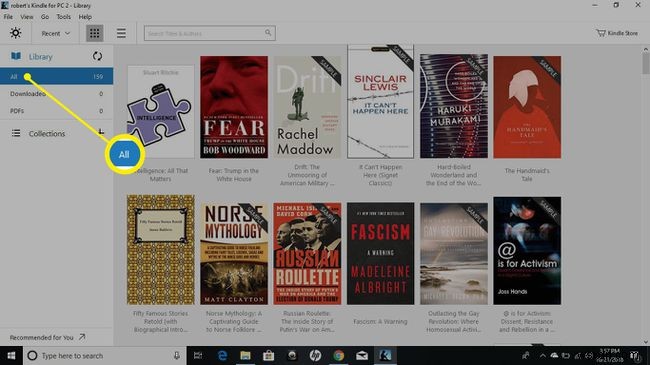Open The Handmaid's Tale cover
The width and height of the screenshot is (650, 365).
pos(527,107)
